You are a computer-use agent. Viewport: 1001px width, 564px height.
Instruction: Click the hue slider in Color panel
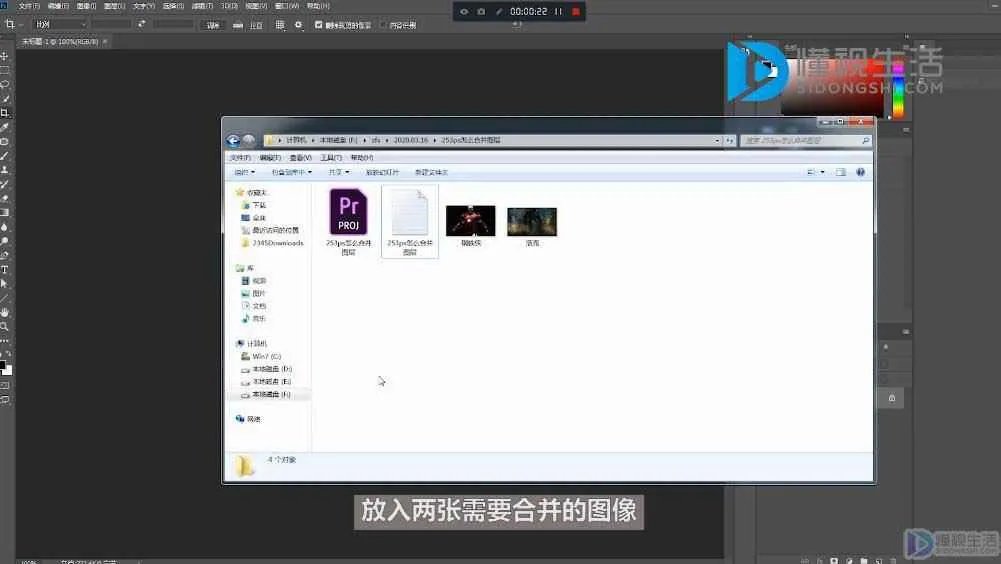[898, 89]
